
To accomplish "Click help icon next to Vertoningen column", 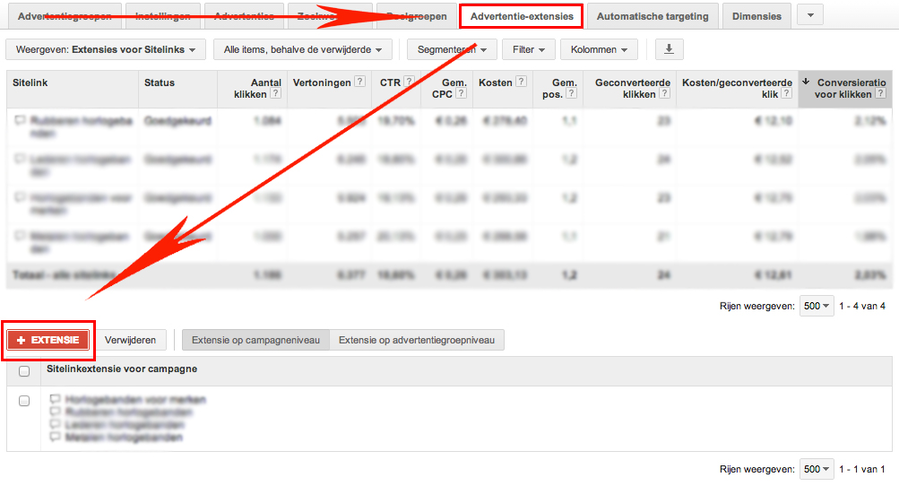I will [x=358, y=82].
